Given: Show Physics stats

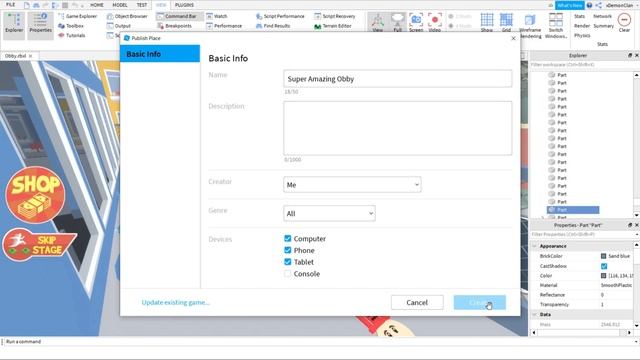Looking at the screenshot, I should [582, 36].
